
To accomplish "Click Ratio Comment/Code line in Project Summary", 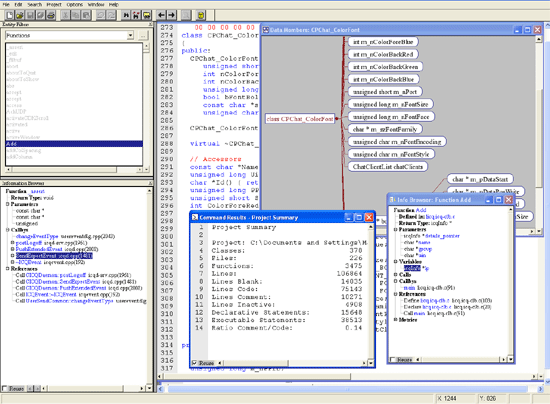I will (x=287, y=328).
